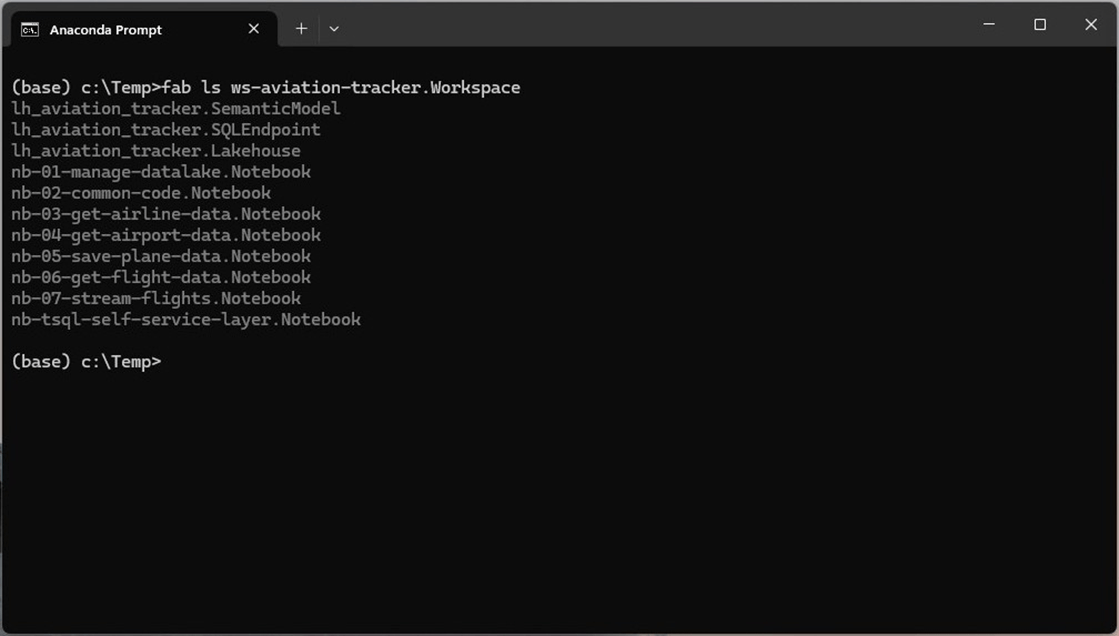The width and height of the screenshot is (1119, 636).
Task: Open a new terminal tab
Action: [301, 29]
